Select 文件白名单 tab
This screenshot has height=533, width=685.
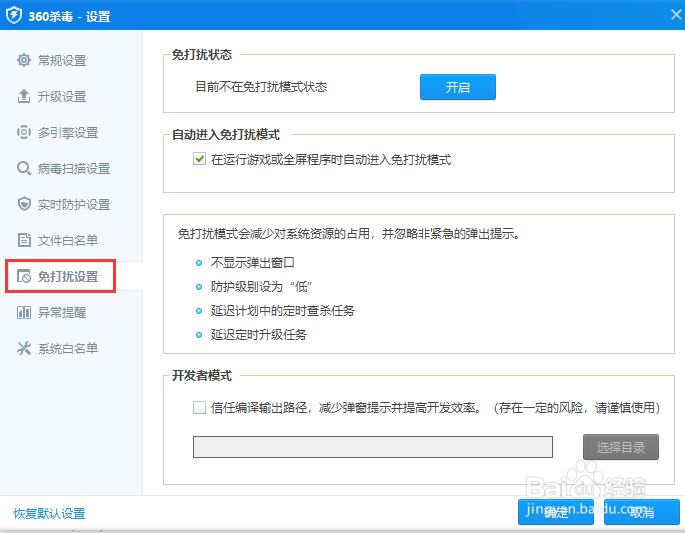[x=68, y=240]
